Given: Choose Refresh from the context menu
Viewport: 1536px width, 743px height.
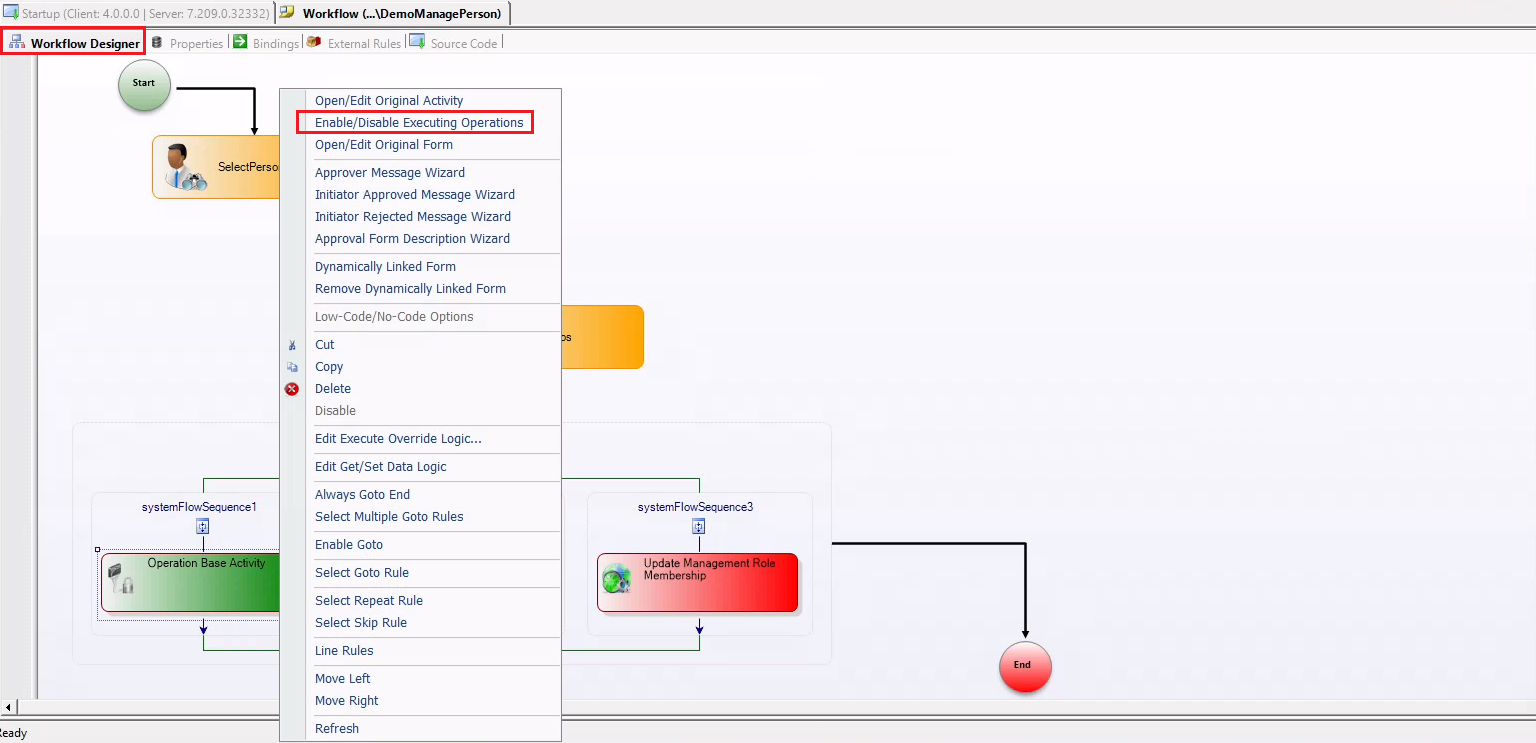Looking at the screenshot, I should 337,729.
